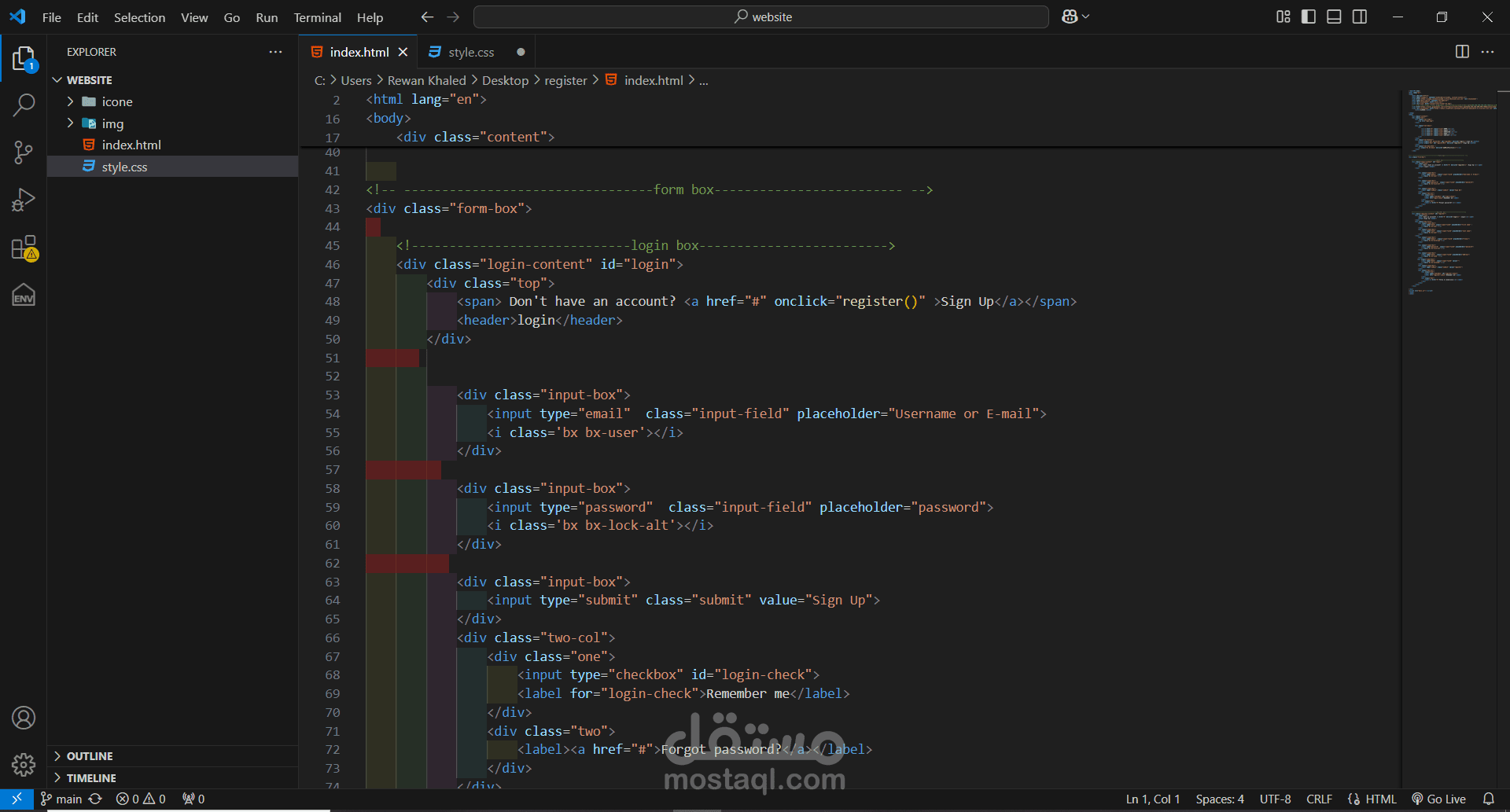This screenshot has width=1510, height=812.
Task: Open the Explorer view in activity bar
Action: click(24, 58)
